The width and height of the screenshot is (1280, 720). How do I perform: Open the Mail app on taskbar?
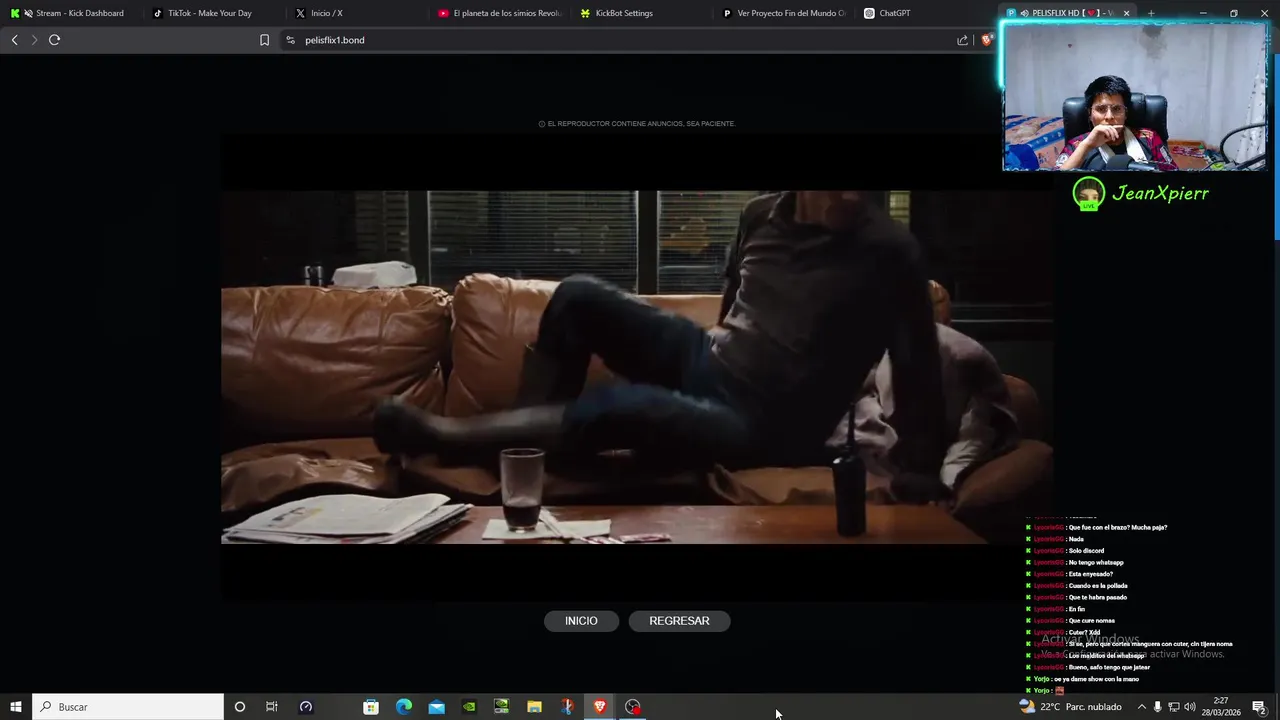click(437, 707)
